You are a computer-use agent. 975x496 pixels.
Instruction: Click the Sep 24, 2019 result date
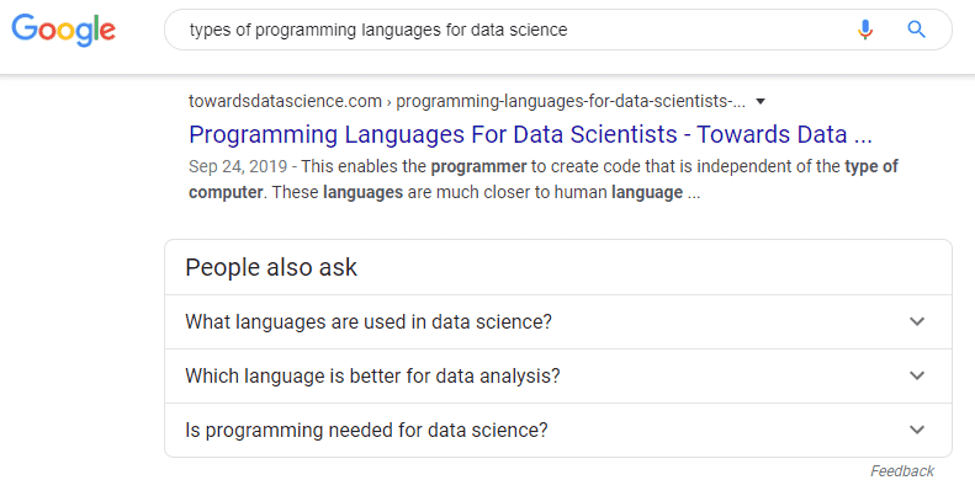pos(238,167)
